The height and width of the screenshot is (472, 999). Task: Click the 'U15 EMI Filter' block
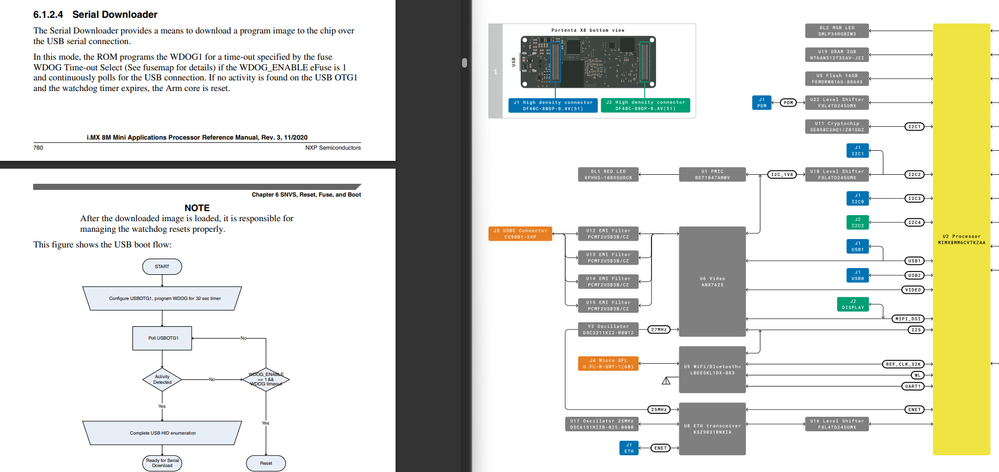608,305
